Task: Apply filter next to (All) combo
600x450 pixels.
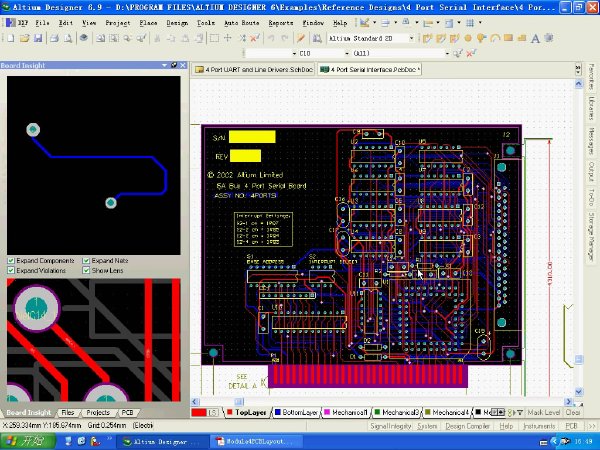Action: click(x=458, y=53)
